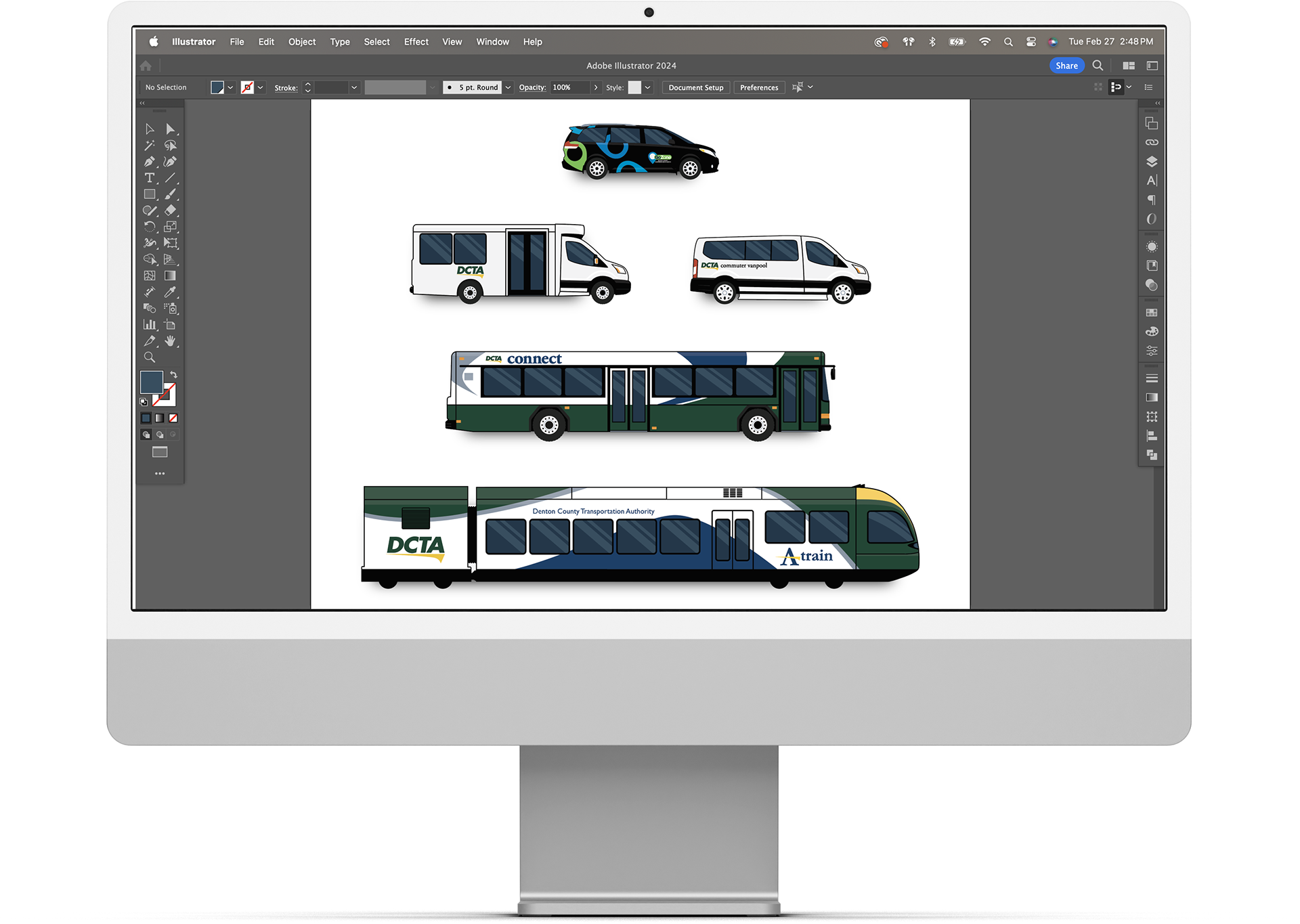The image size is (1300, 924).
Task: Choose the Magic Wand tool
Action: [150, 146]
